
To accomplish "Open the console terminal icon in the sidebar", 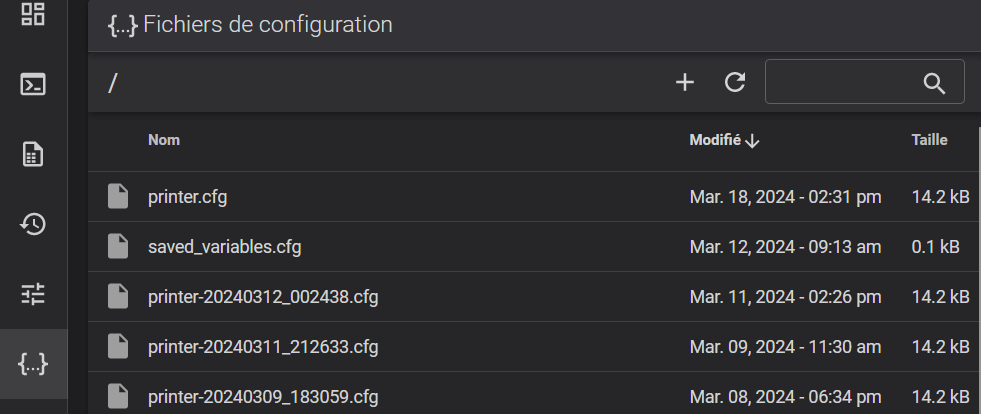I will 33,84.
